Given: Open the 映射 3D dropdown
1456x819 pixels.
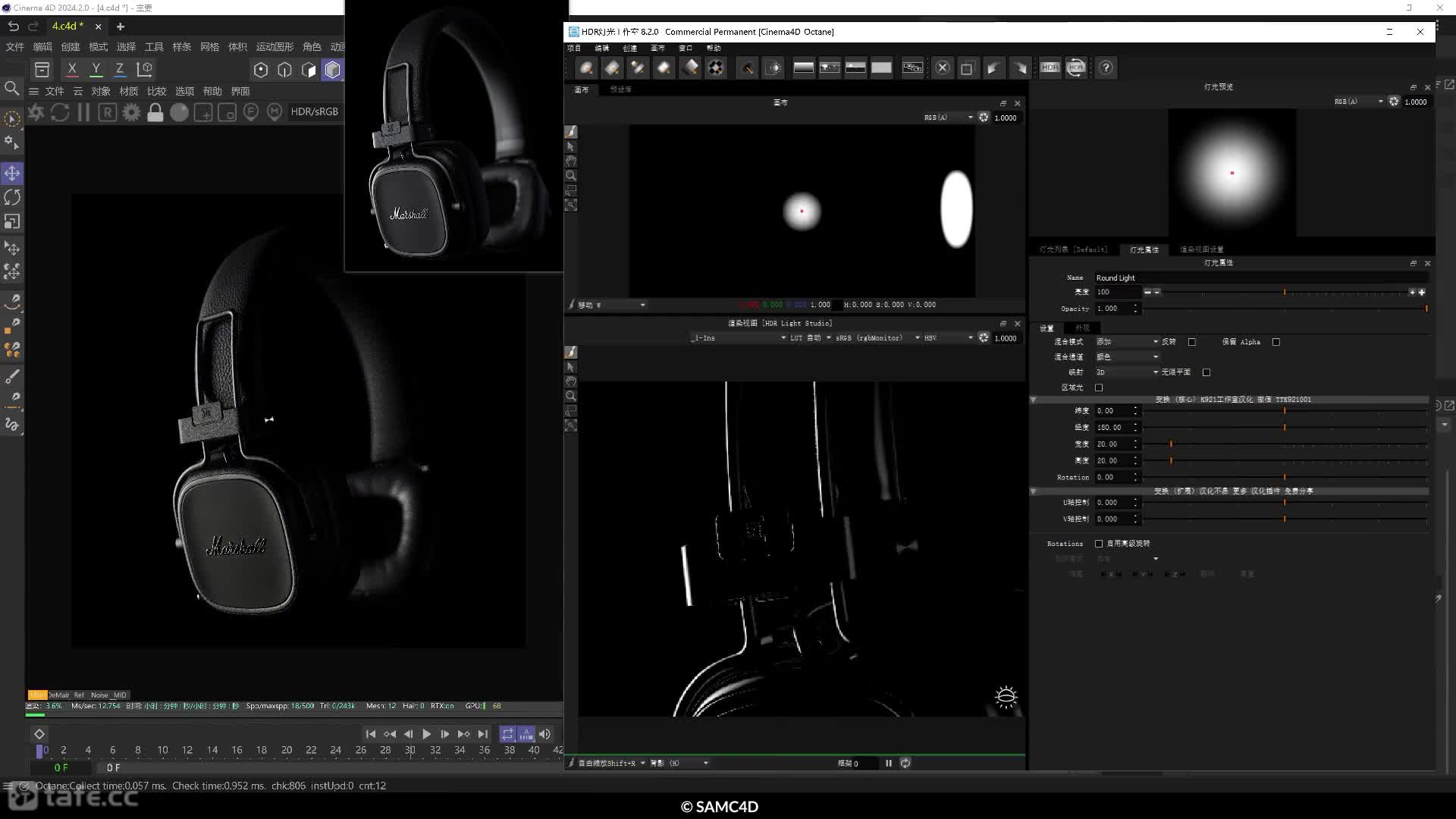Looking at the screenshot, I should (1127, 372).
